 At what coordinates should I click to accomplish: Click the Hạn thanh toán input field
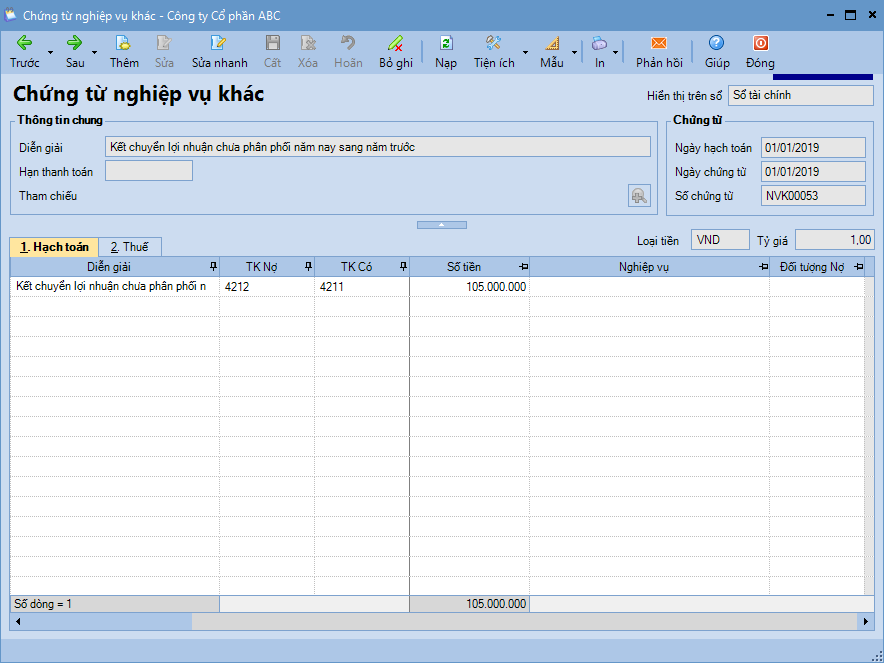[148, 171]
